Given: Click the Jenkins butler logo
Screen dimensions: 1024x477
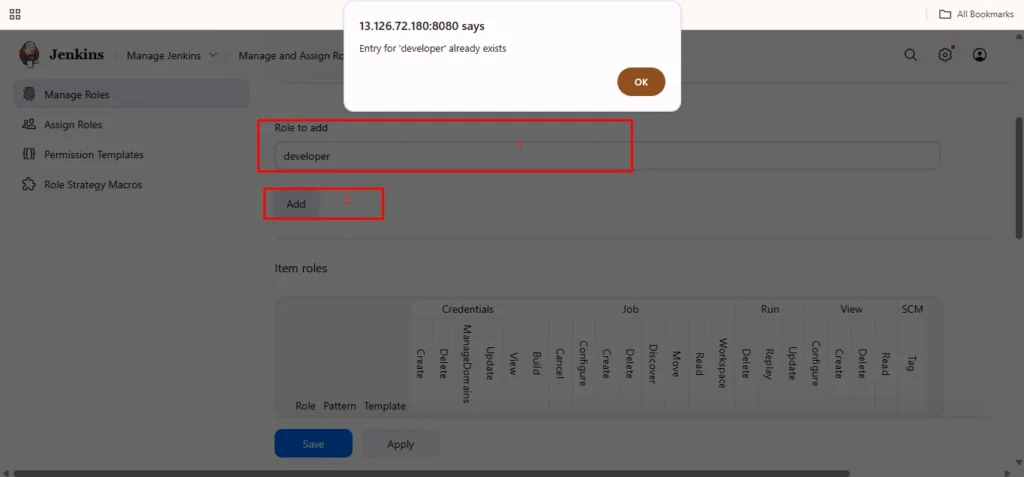Looking at the screenshot, I should pyautogui.click(x=30, y=55).
